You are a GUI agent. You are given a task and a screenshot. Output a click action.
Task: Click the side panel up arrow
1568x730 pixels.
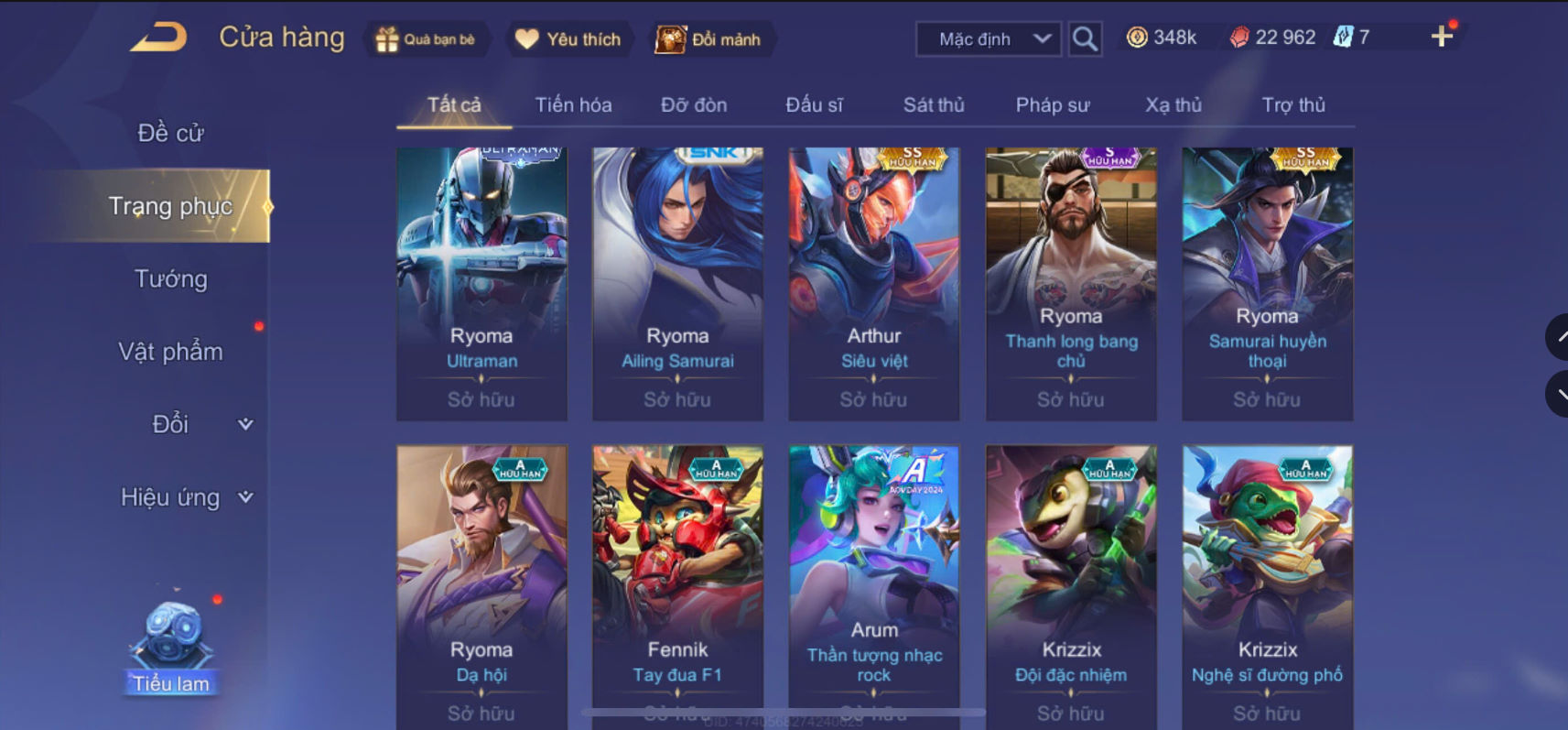pyautogui.click(x=1558, y=337)
